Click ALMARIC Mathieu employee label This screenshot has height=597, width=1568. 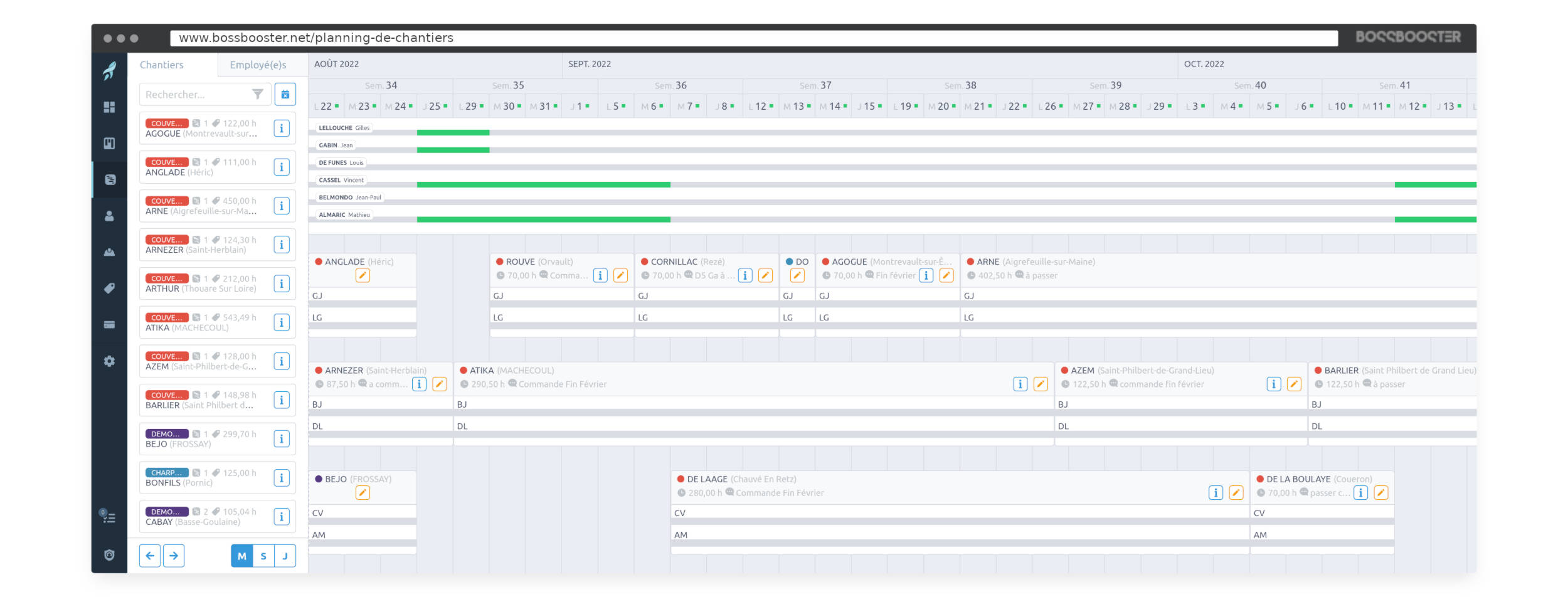pos(344,215)
